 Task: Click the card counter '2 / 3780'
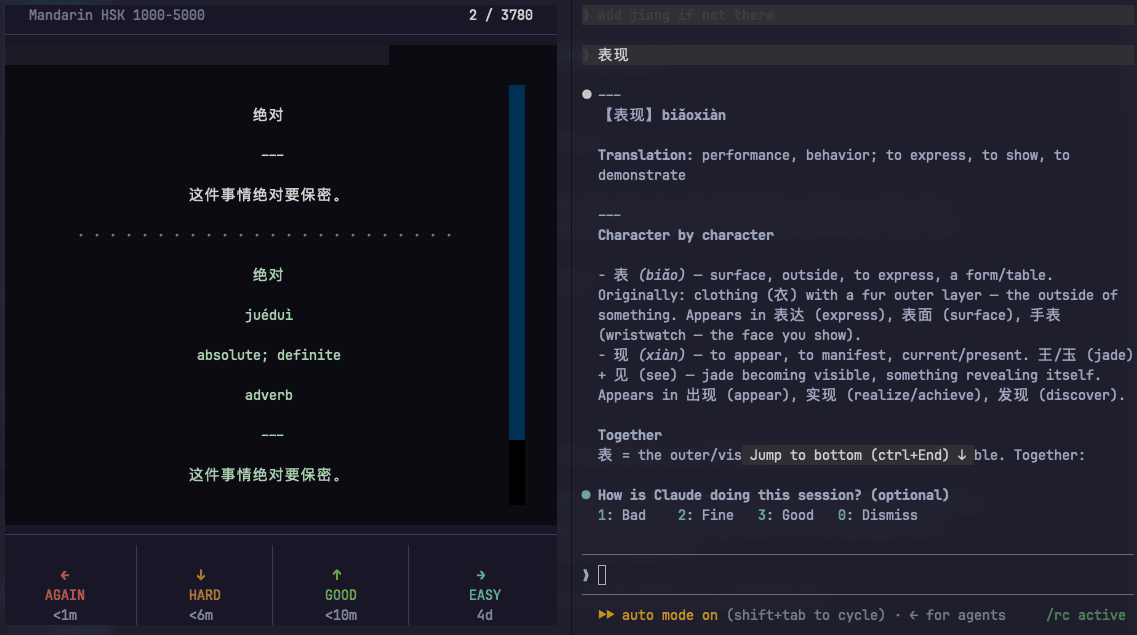point(500,15)
